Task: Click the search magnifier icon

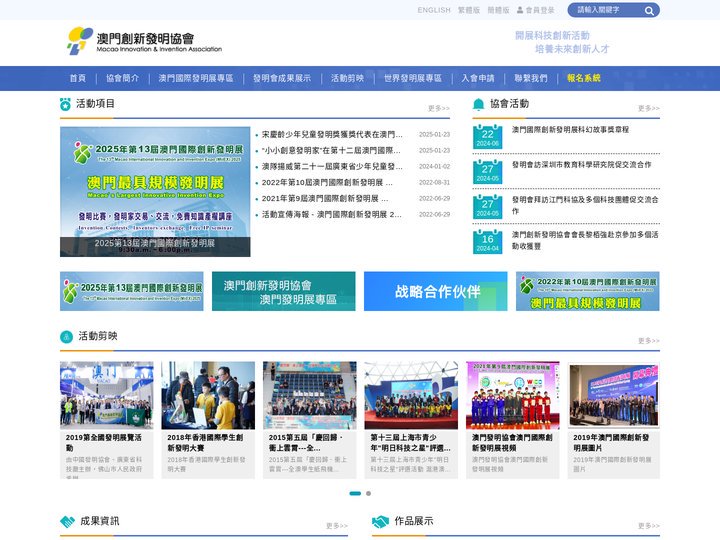Action: pos(649,11)
